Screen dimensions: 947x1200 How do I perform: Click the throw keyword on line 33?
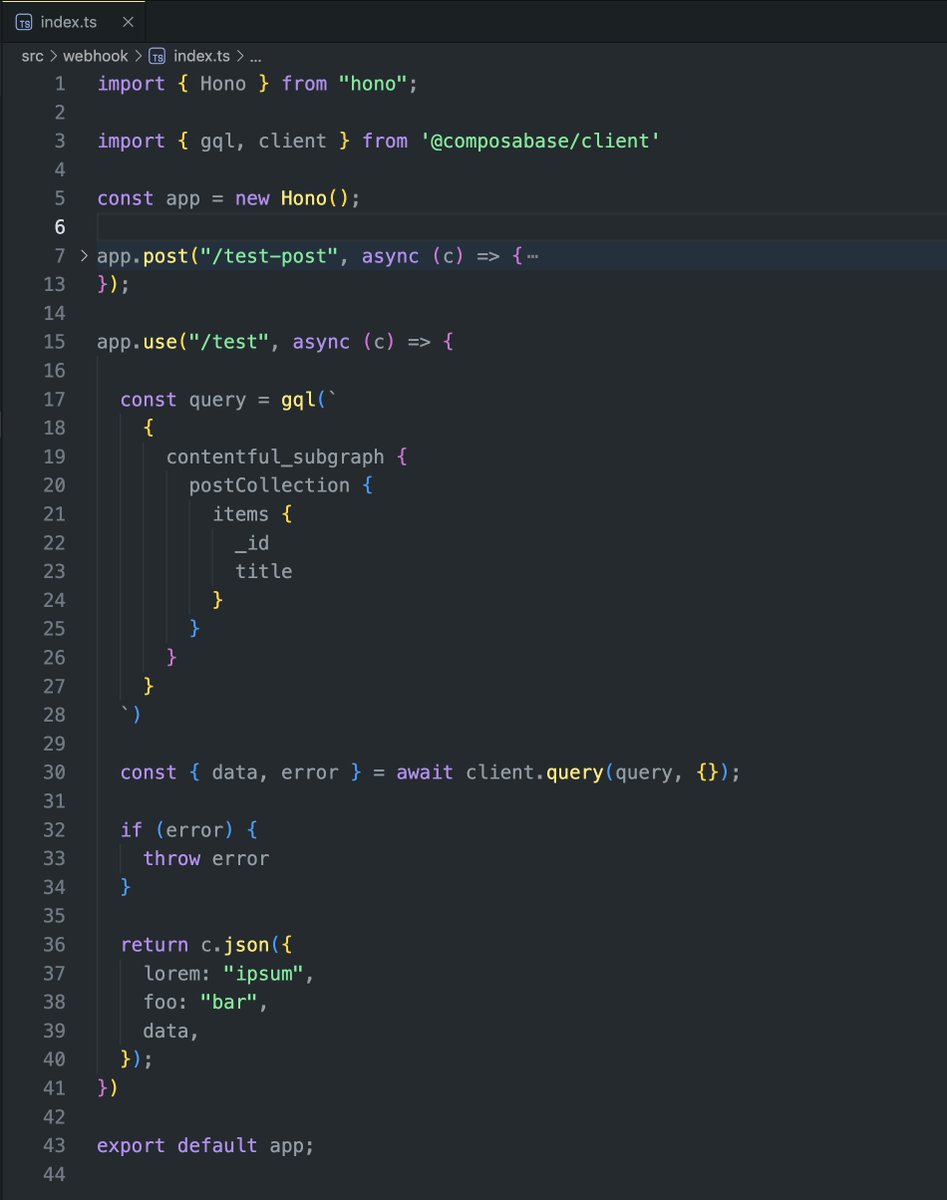[171, 858]
